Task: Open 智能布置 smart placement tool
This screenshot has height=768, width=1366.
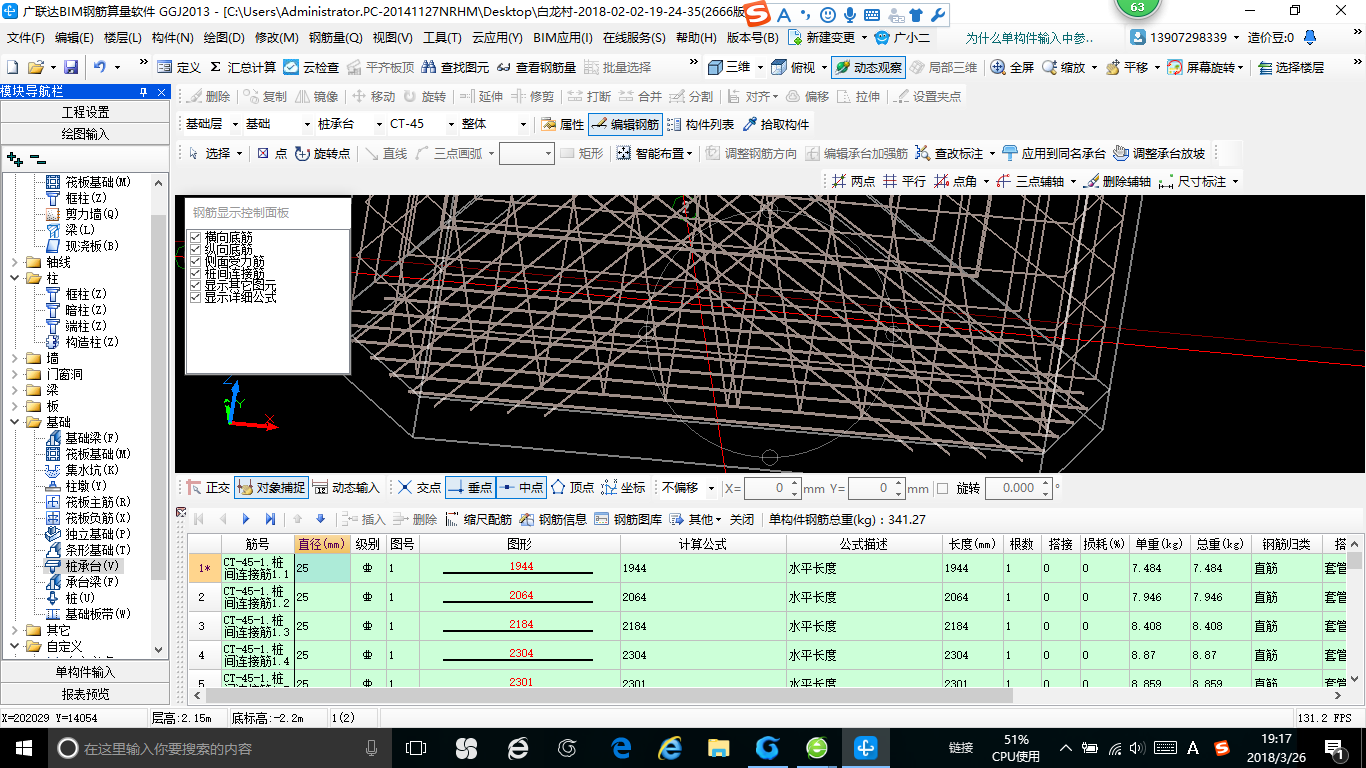Action: pyautogui.click(x=655, y=153)
